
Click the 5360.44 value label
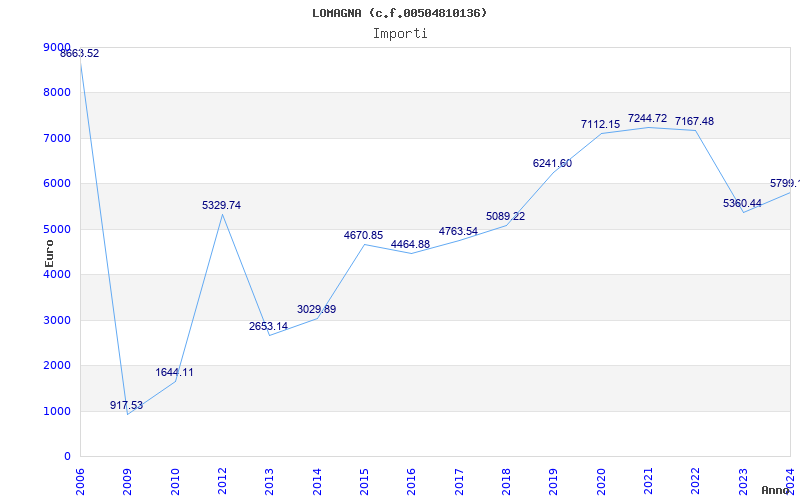pos(742,204)
